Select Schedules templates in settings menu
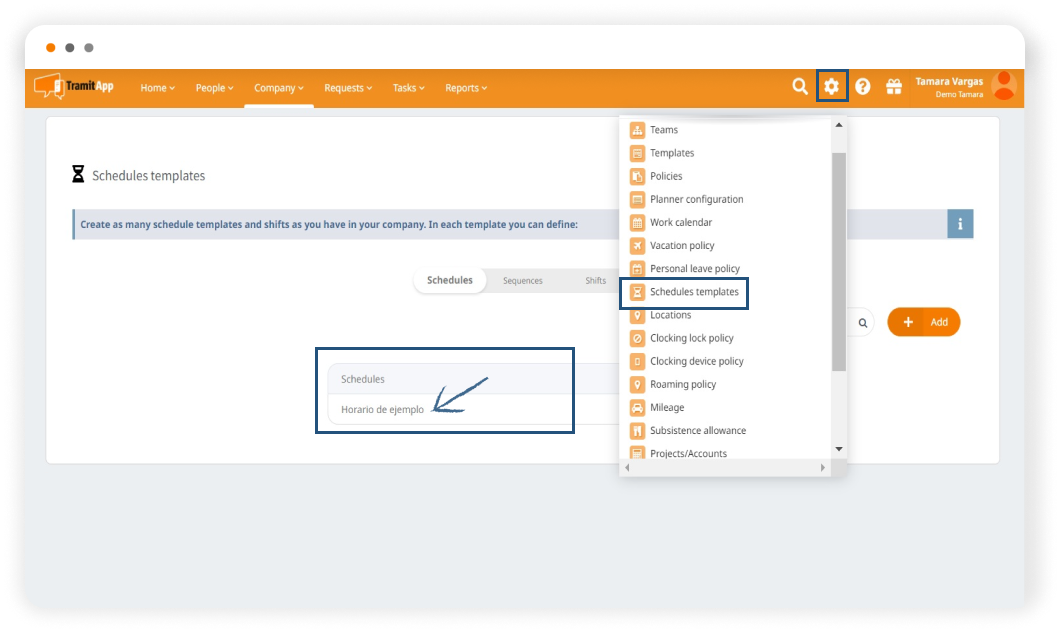 tap(694, 292)
